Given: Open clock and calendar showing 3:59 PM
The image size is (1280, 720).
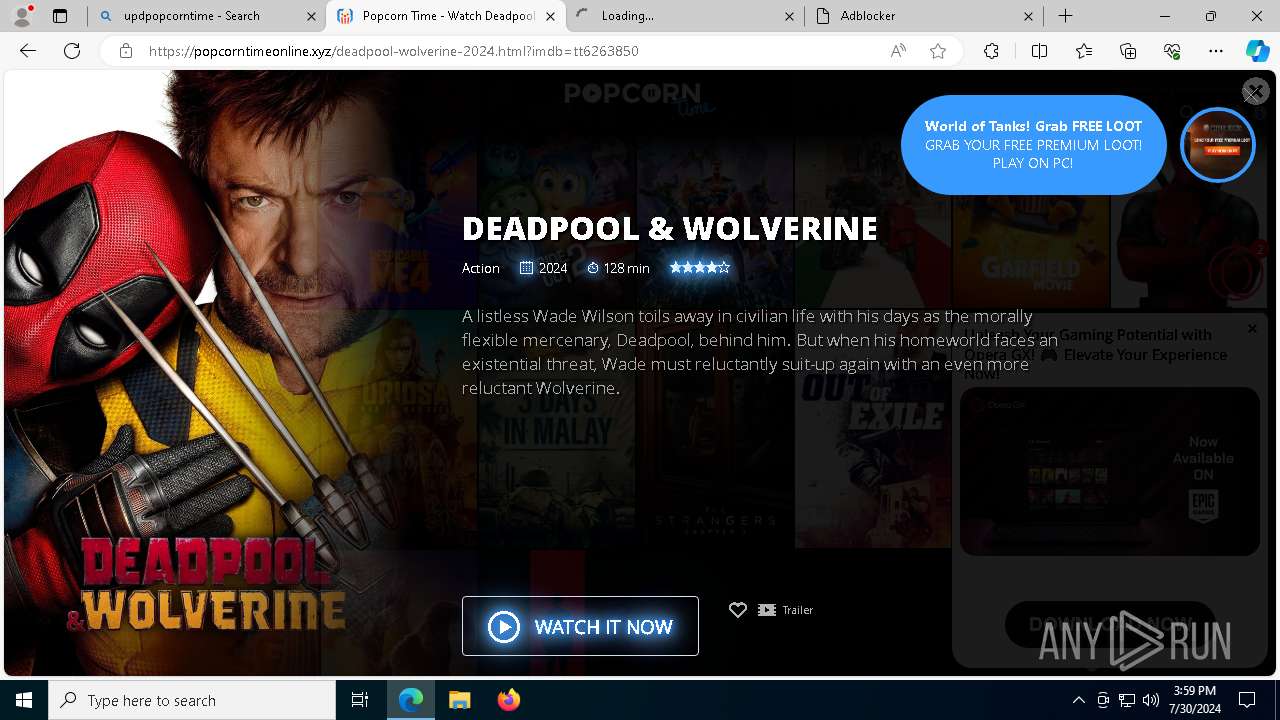Looking at the screenshot, I should pos(1195,700).
